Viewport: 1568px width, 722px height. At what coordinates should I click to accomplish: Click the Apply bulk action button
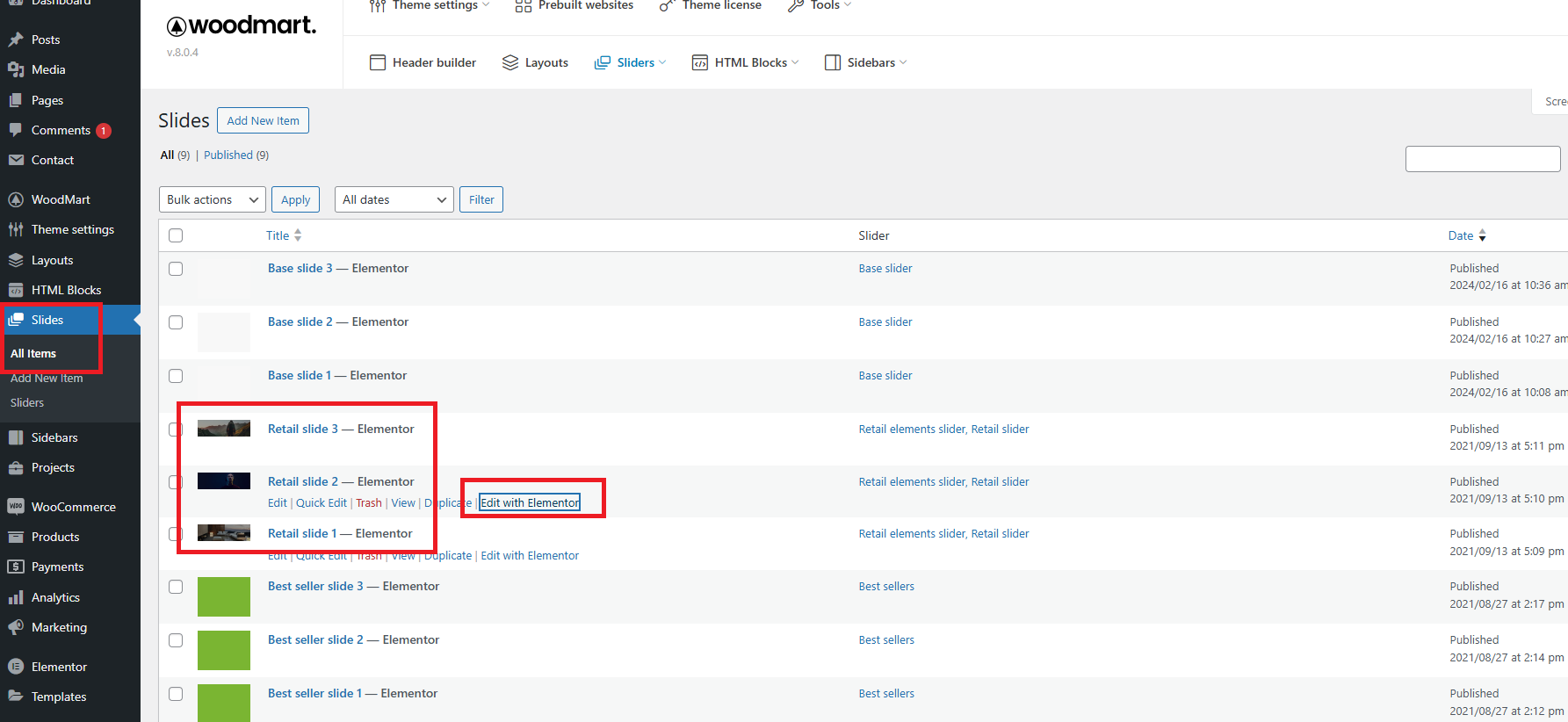click(295, 199)
